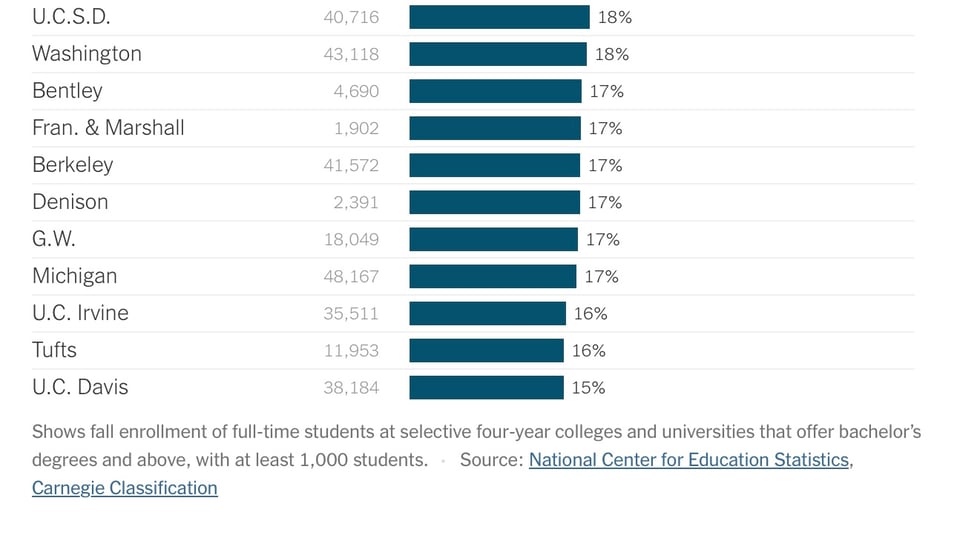Select the Berkeley bar

pos(494,165)
